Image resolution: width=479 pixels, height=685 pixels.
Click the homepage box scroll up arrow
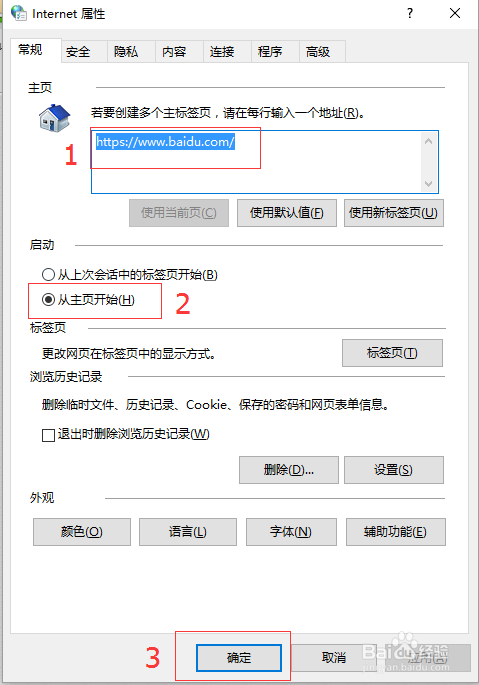tap(428, 141)
